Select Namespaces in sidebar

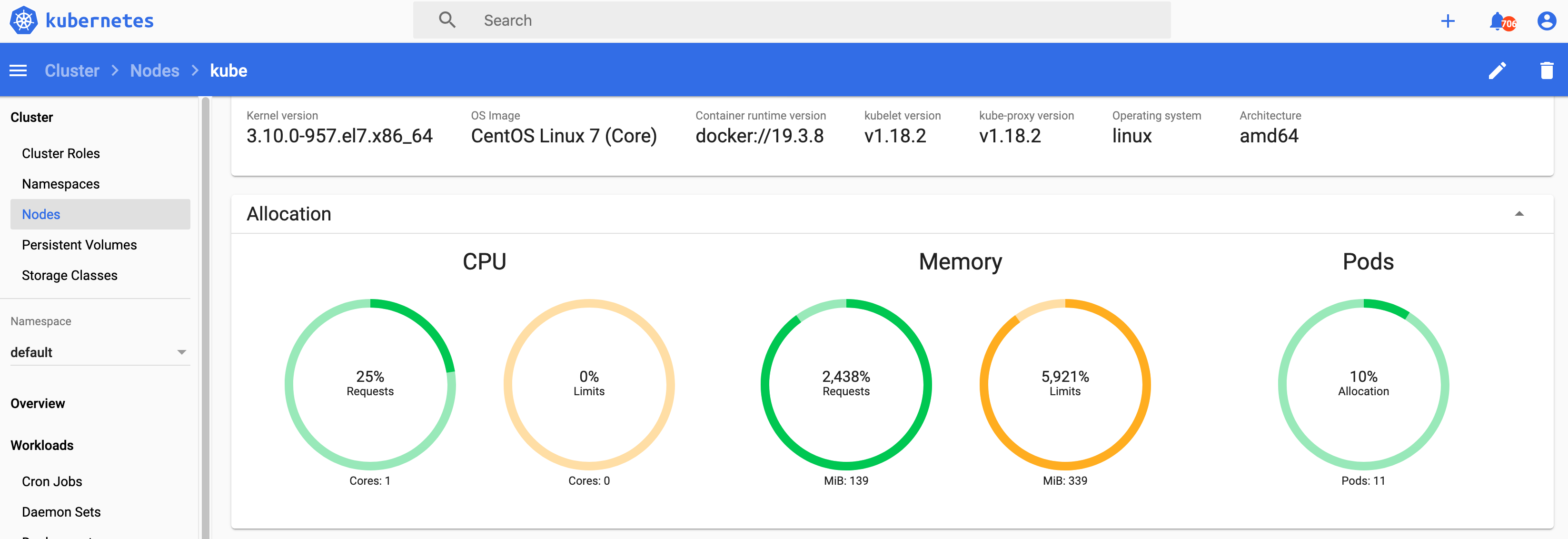point(61,184)
